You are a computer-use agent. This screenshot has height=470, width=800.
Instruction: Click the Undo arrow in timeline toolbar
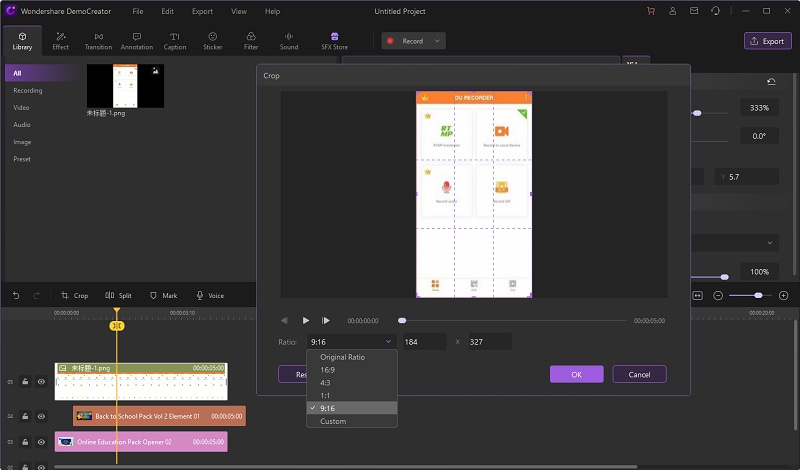(x=16, y=295)
